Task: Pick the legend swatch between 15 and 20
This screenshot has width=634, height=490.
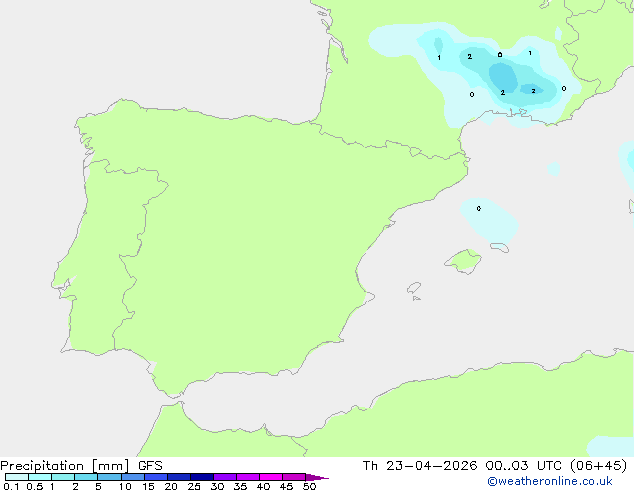Action: point(156,477)
